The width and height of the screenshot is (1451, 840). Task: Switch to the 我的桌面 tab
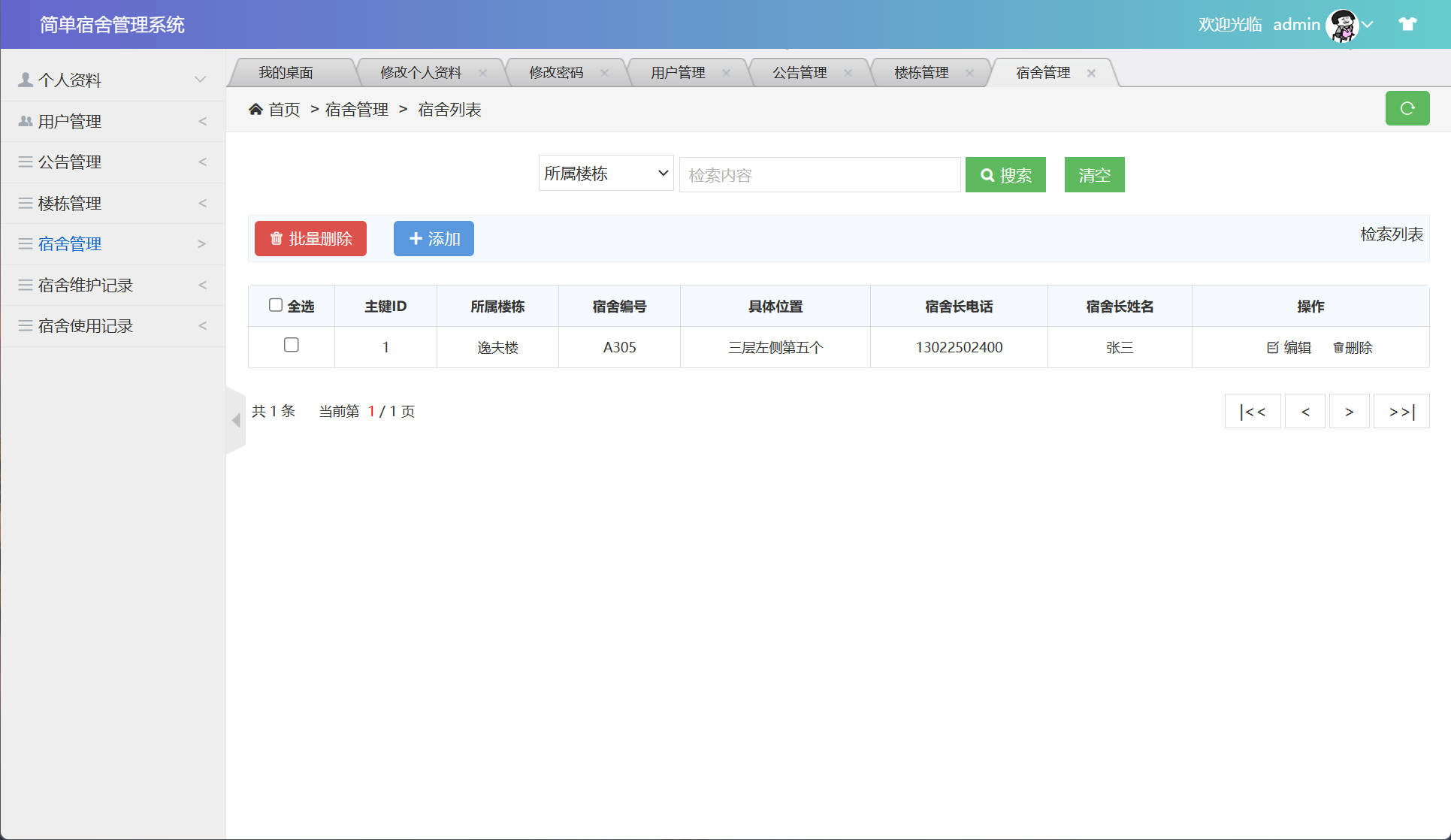[287, 72]
